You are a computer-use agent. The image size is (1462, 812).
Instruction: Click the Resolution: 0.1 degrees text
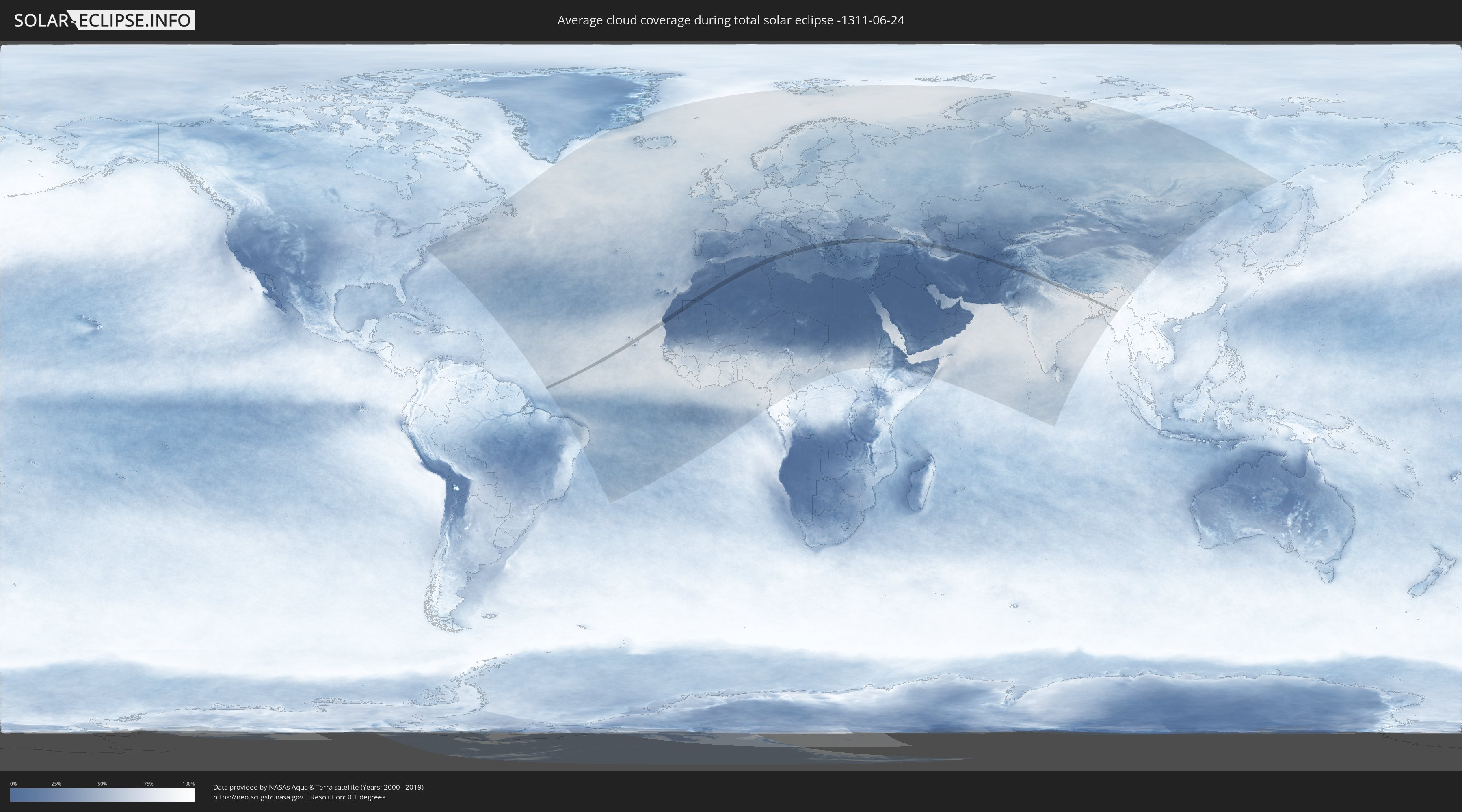pos(347,797)
